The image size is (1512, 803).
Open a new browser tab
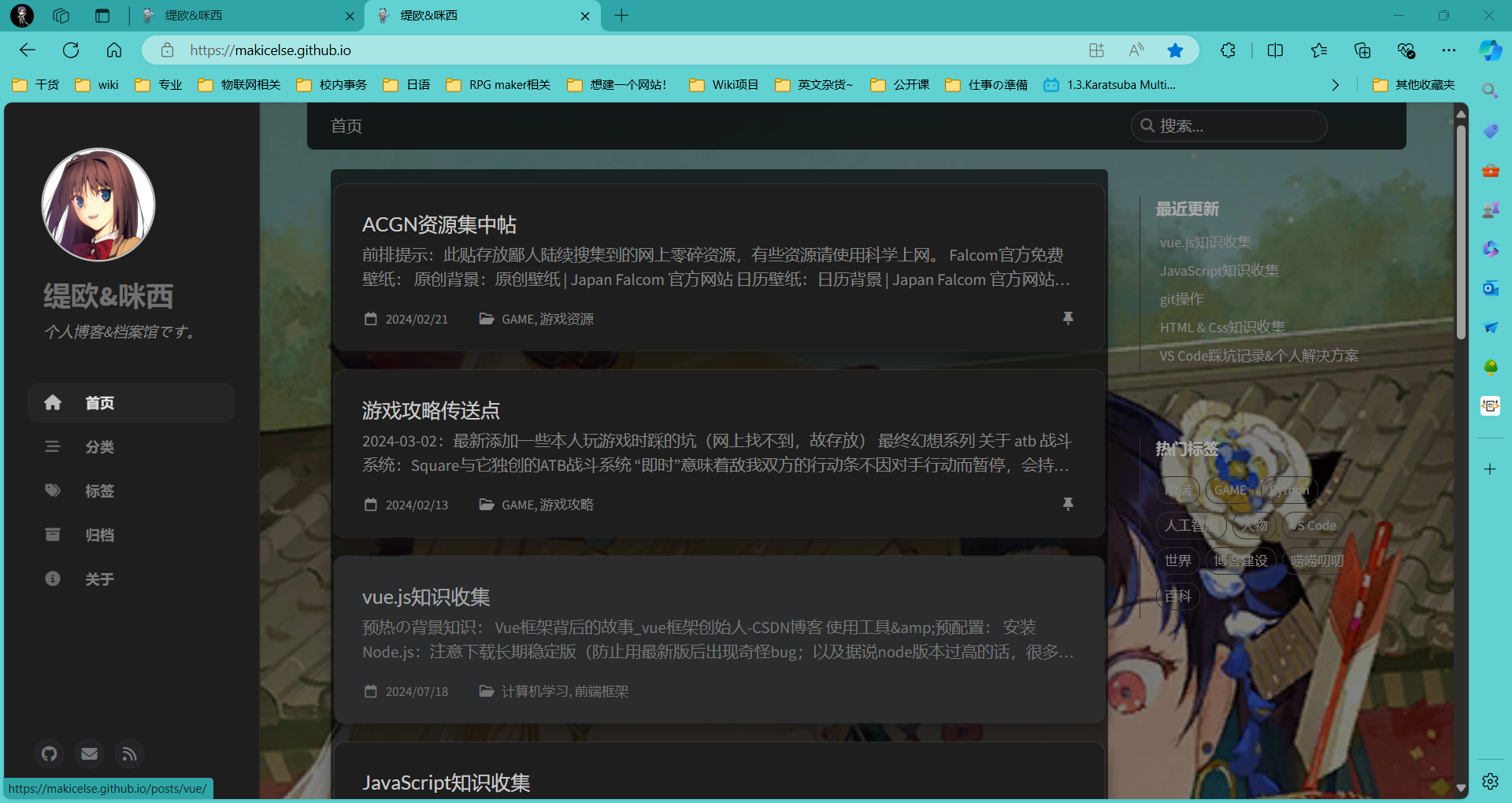621,16
